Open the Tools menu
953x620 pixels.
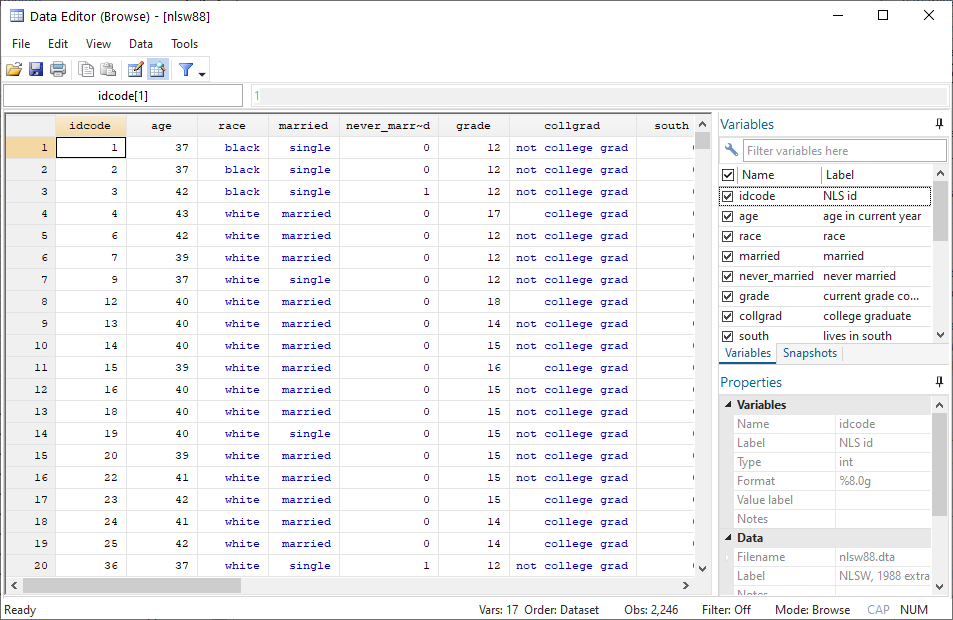point(184,44)
